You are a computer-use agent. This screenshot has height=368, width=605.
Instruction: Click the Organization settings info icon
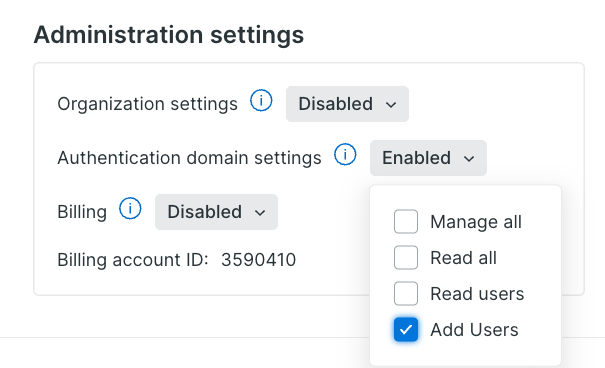(x=261, y=101)
